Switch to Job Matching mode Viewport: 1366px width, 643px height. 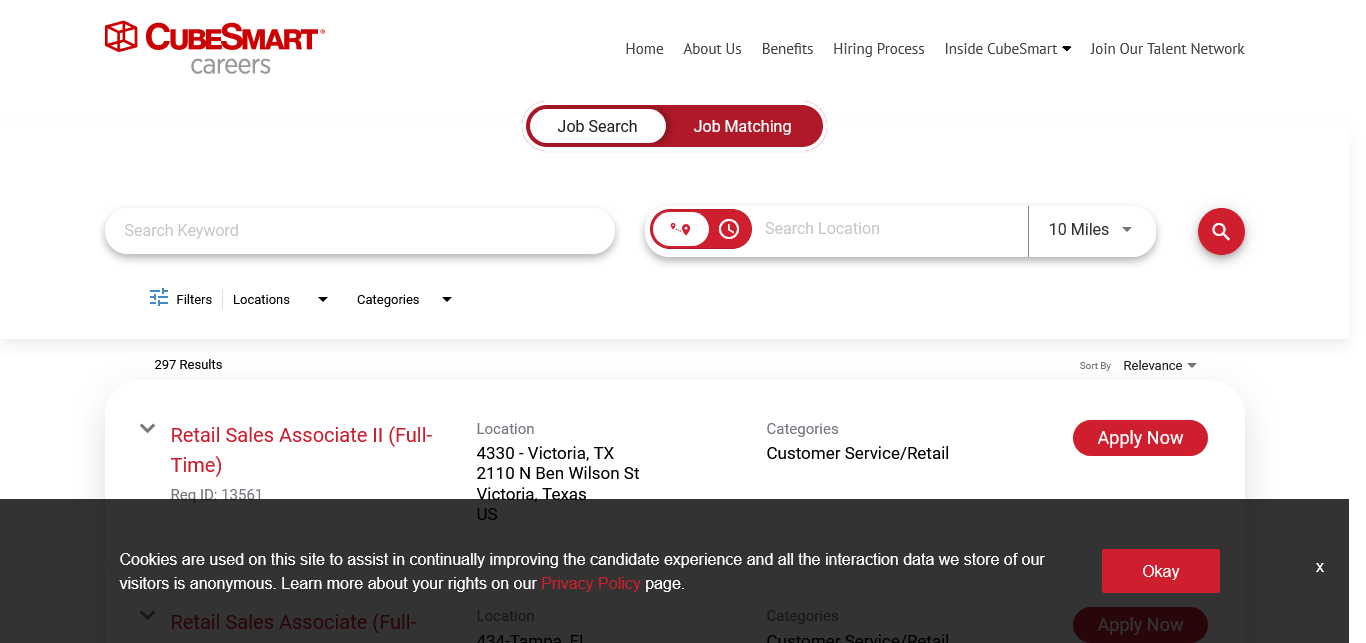pyautogui.click(x=742, y=127)
